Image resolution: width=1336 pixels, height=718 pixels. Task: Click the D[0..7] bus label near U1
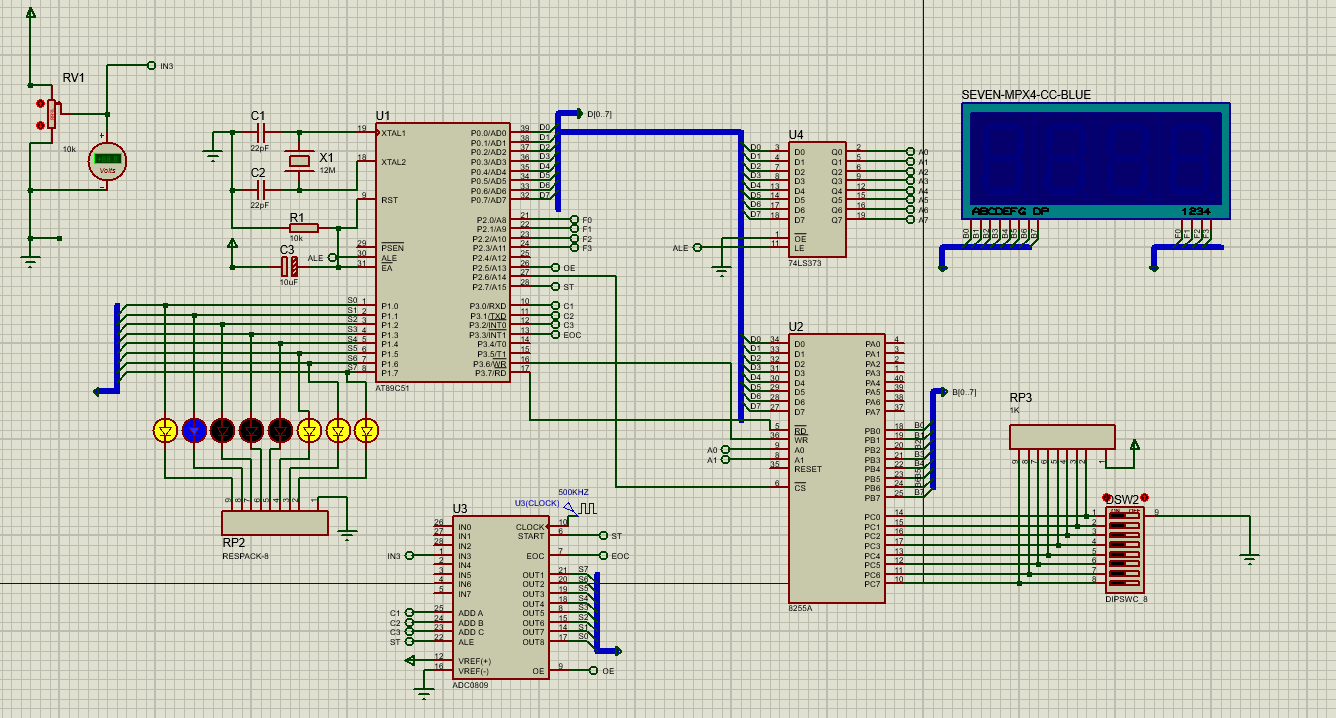click(x=600, y=114)
